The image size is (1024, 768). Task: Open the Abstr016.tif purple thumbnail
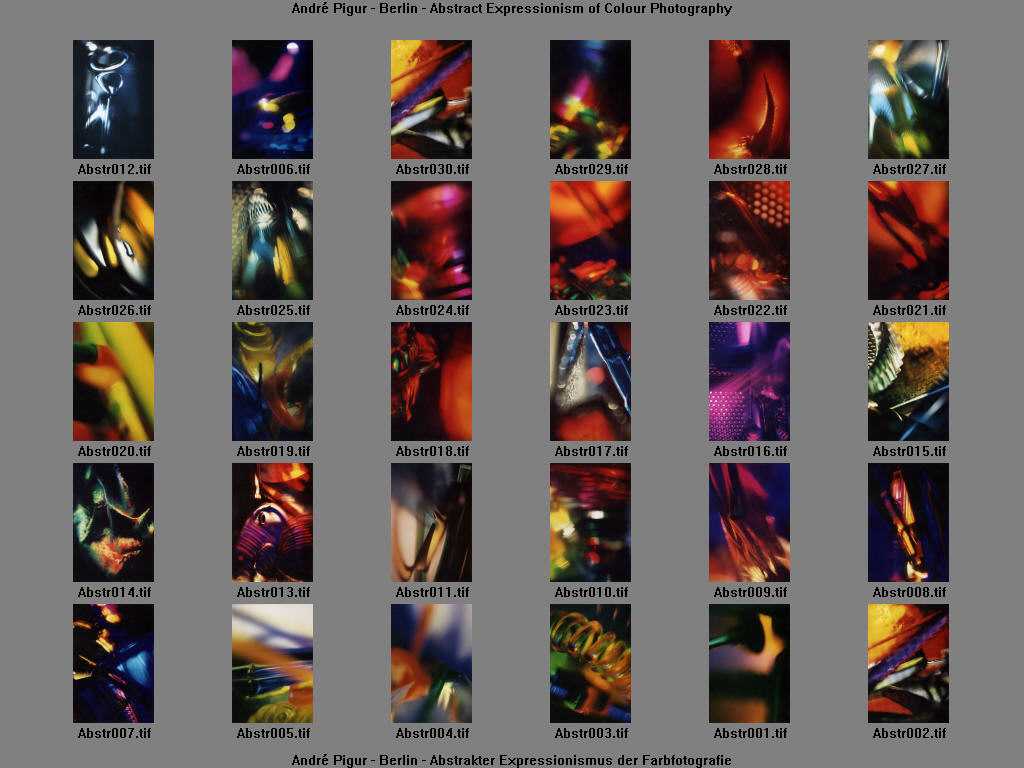749,381
